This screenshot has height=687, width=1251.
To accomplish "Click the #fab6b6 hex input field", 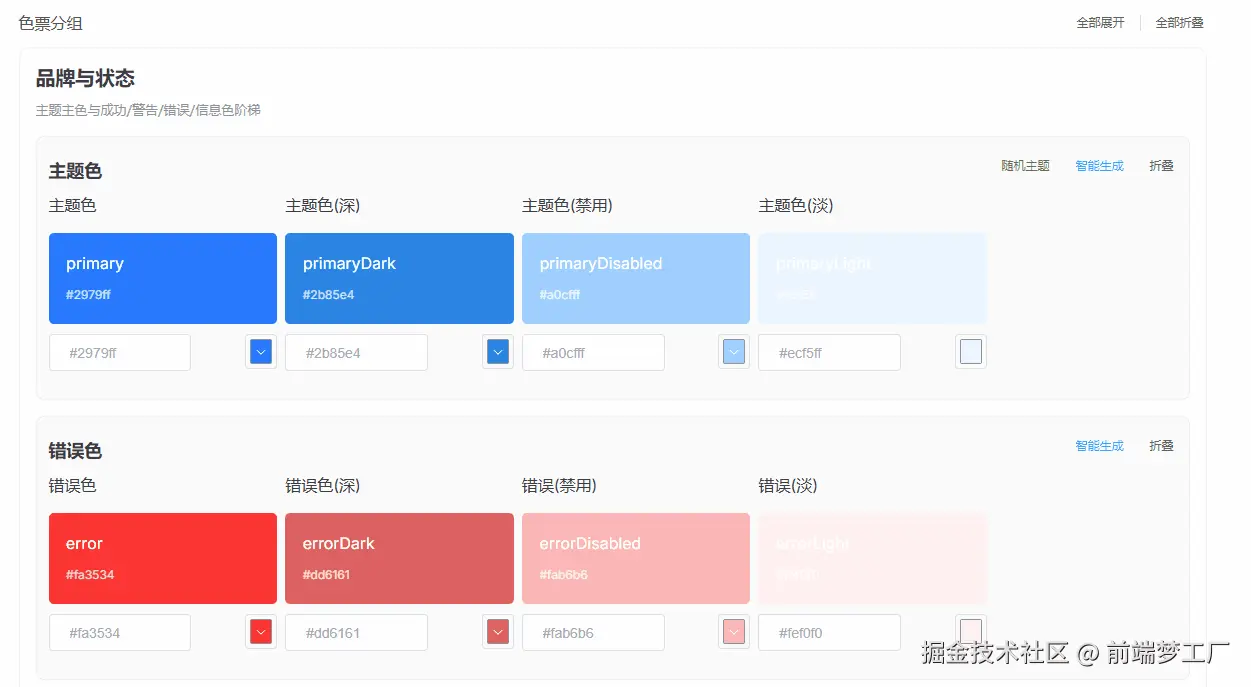I will (x=593, y=632).
